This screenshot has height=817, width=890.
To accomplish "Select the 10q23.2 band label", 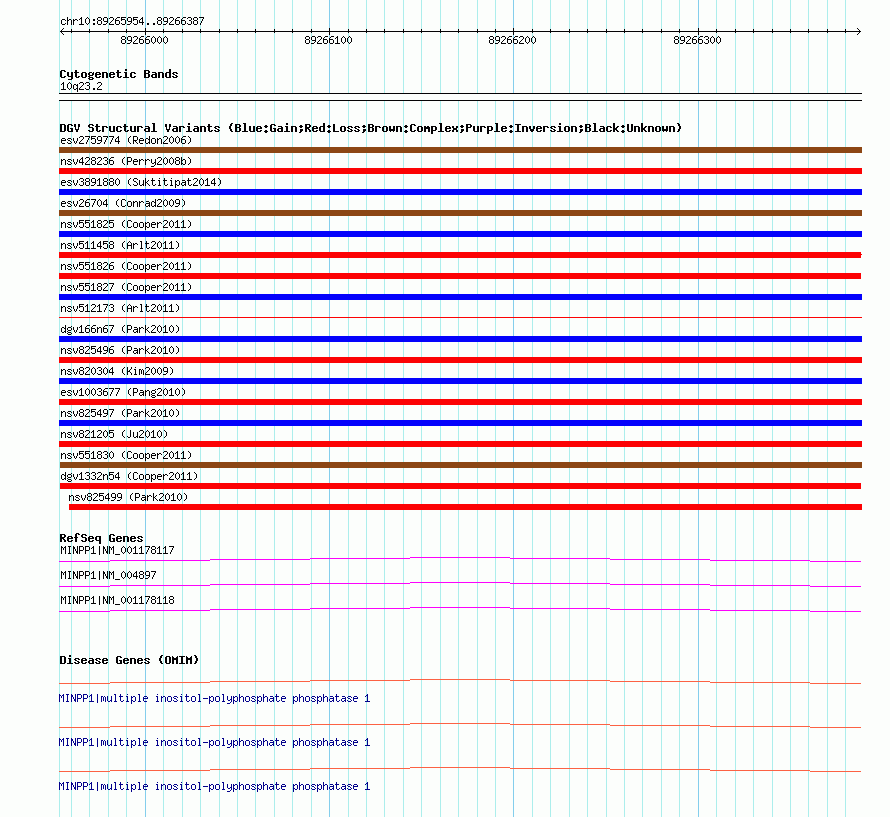I will click(81, 86).
